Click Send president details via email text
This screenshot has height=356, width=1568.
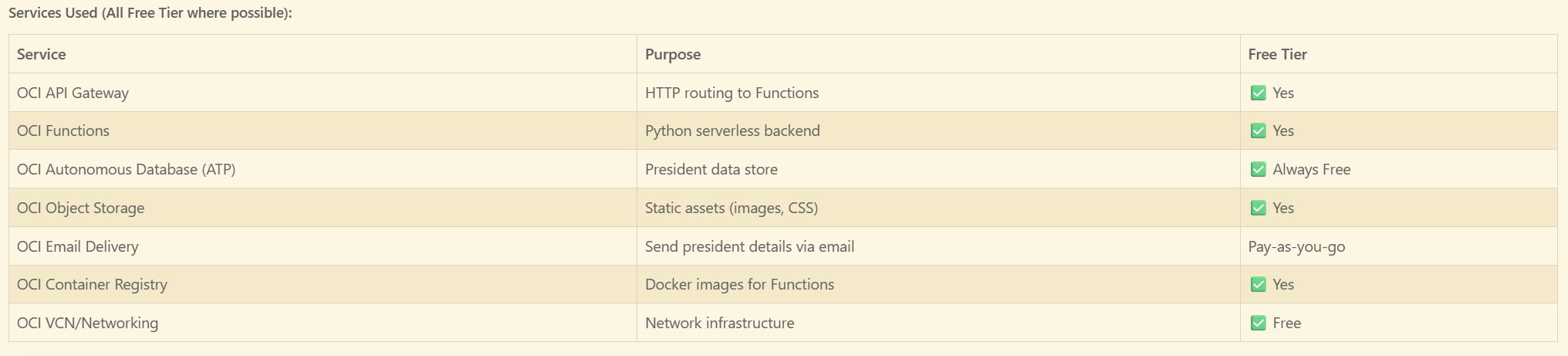click(x=749, y=246)
